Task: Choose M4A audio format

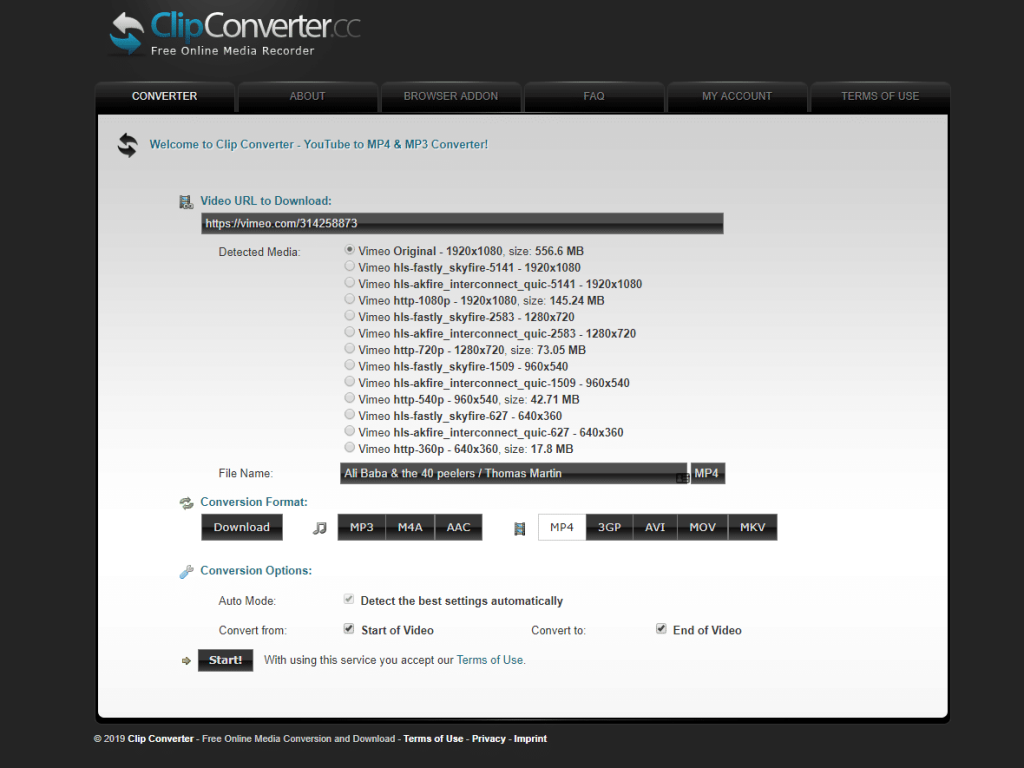Action: point(410,528)
